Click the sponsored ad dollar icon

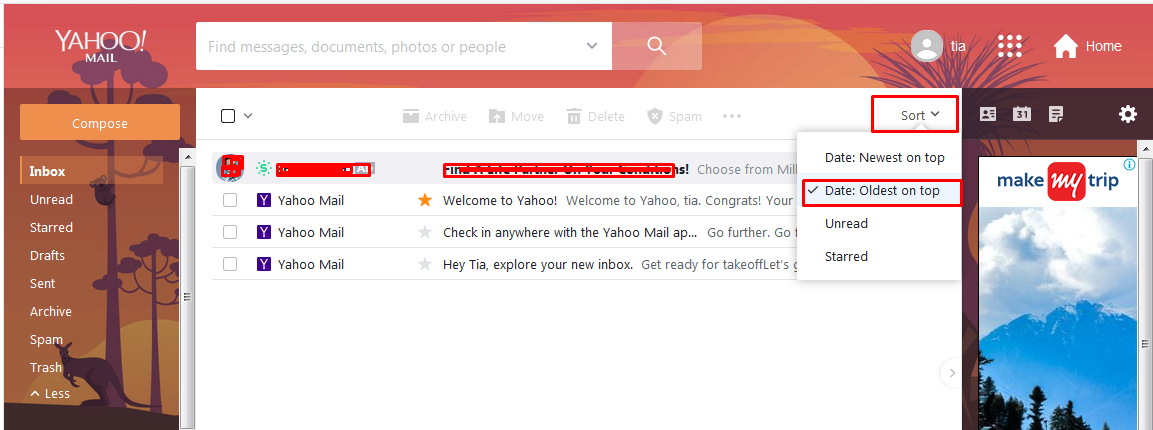(263, 168)
